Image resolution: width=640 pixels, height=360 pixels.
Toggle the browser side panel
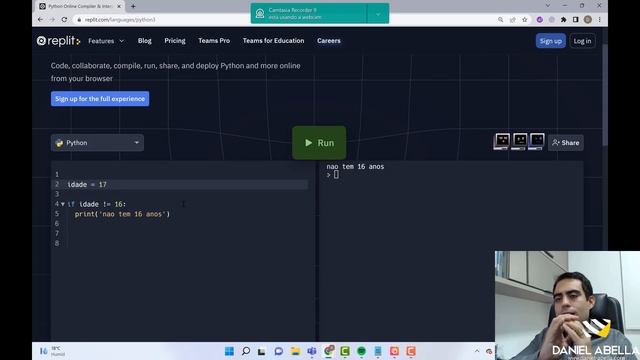click(576, 20)
